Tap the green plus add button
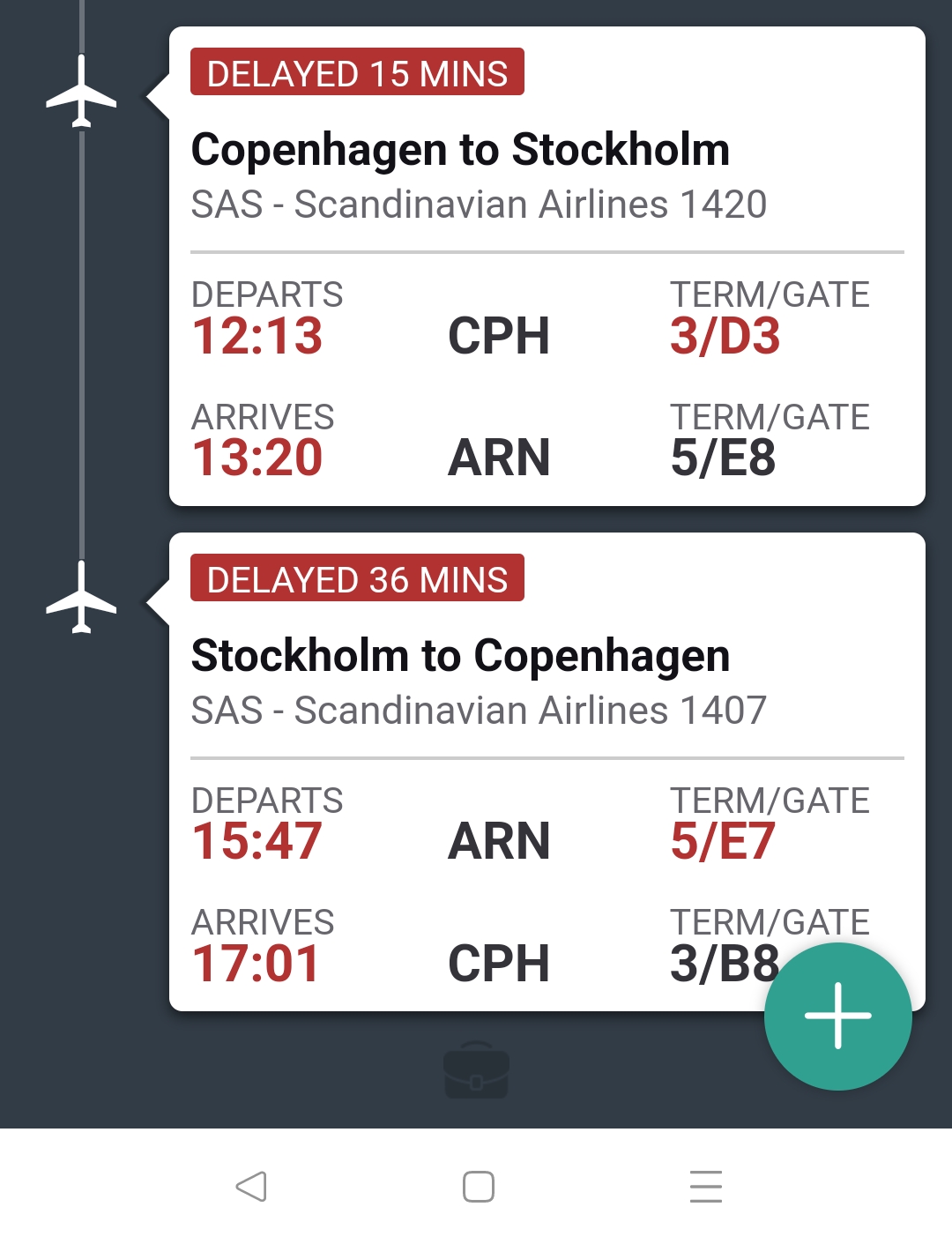 (x=837, y=1016)
